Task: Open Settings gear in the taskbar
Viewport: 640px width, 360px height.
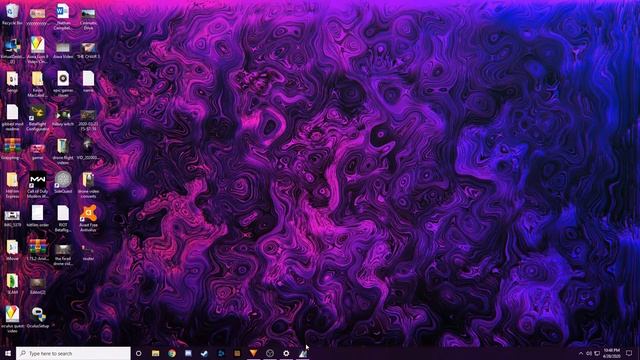Action: pos(286,353)
